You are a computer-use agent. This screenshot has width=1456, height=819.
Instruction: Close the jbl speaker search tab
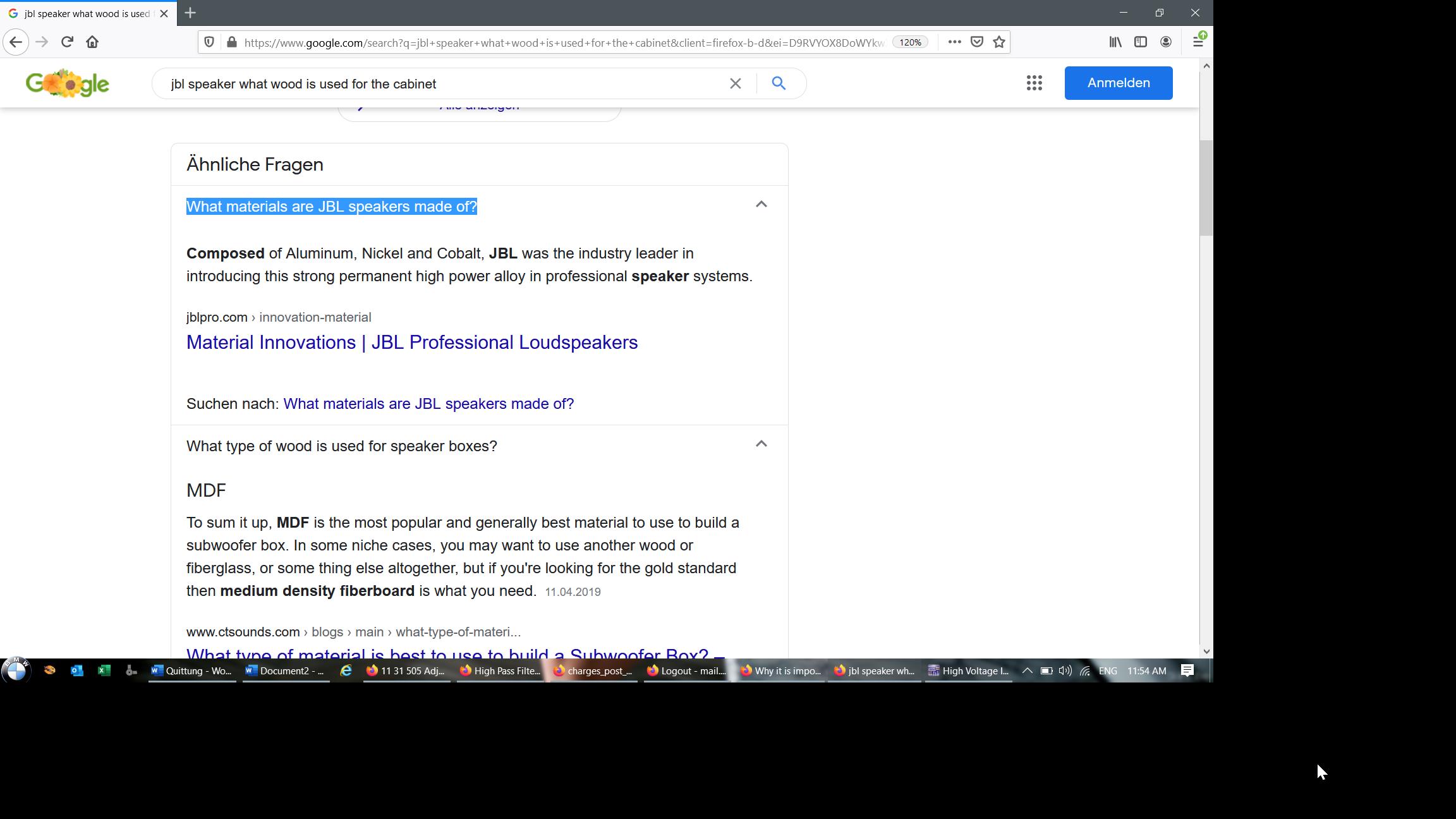click(164, 13)
